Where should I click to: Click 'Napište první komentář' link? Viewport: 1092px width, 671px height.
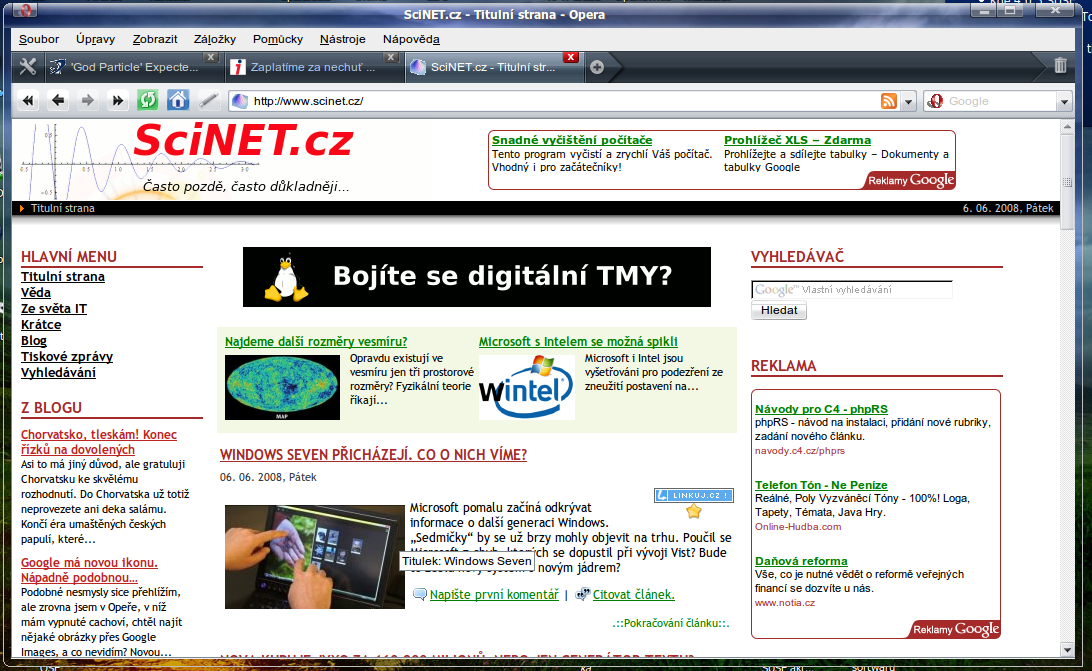[x=494, y=594]
